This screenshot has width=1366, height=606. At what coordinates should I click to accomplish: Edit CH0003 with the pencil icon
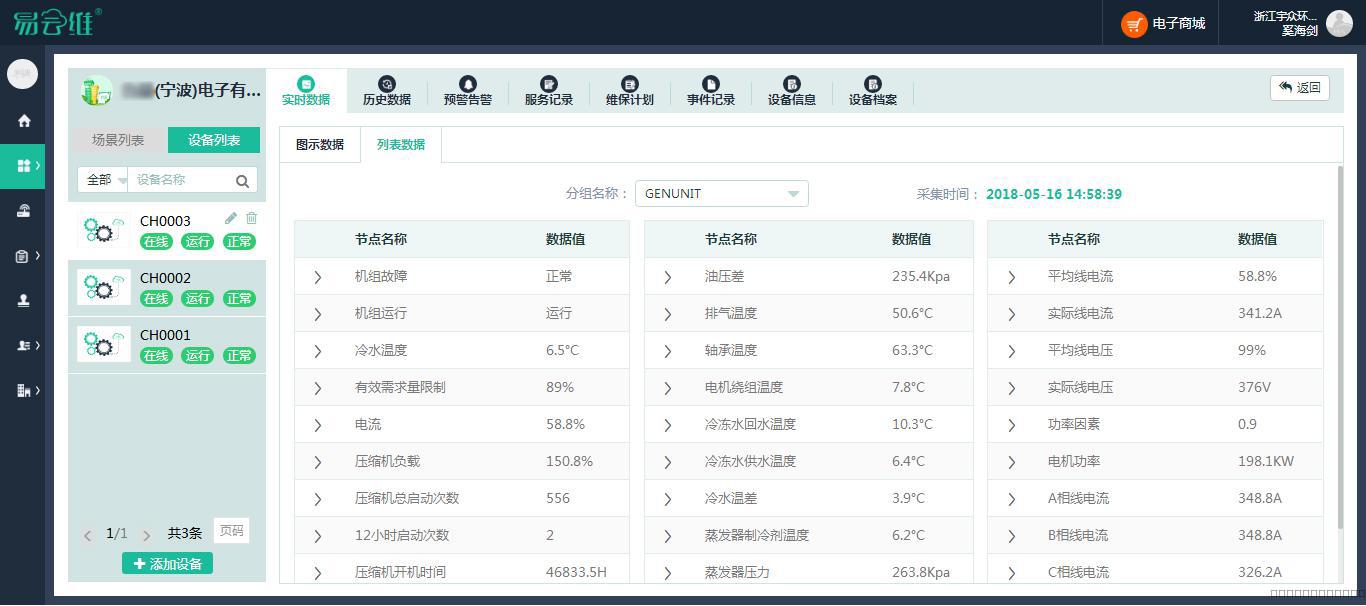click(x=231, y=218)
